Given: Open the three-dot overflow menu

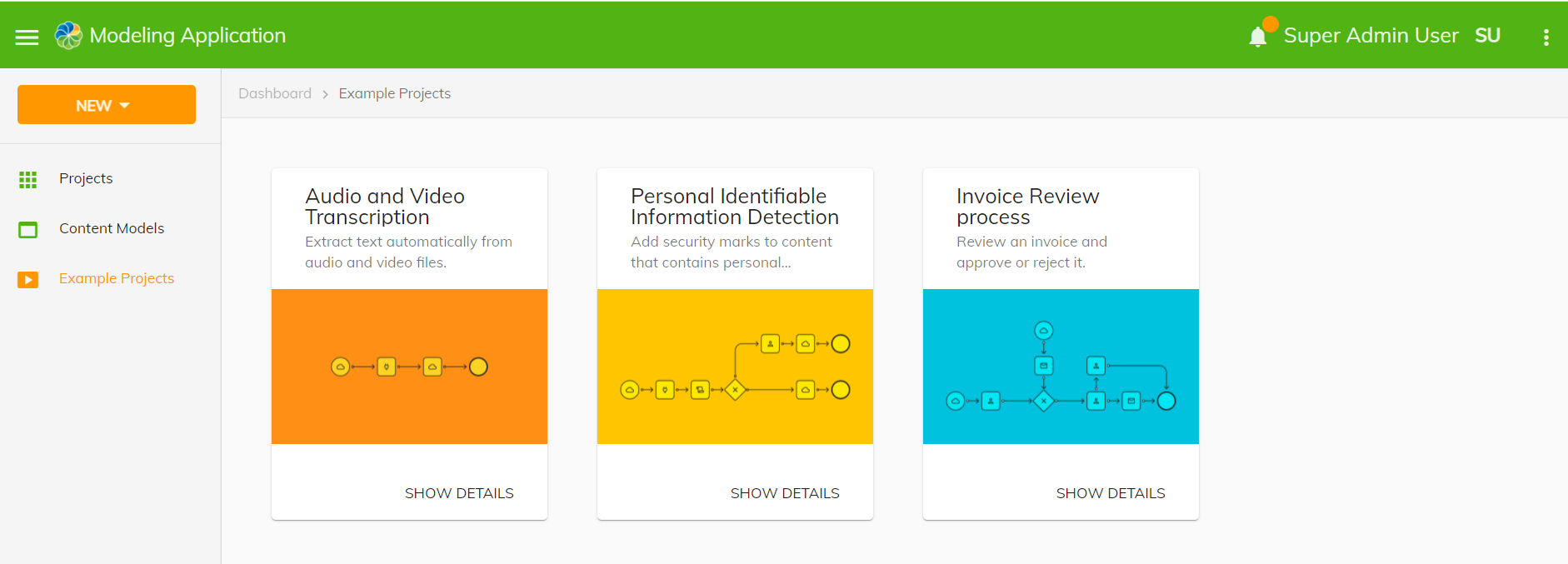Looking at the screenshot, I should [x=1546, y=37].
